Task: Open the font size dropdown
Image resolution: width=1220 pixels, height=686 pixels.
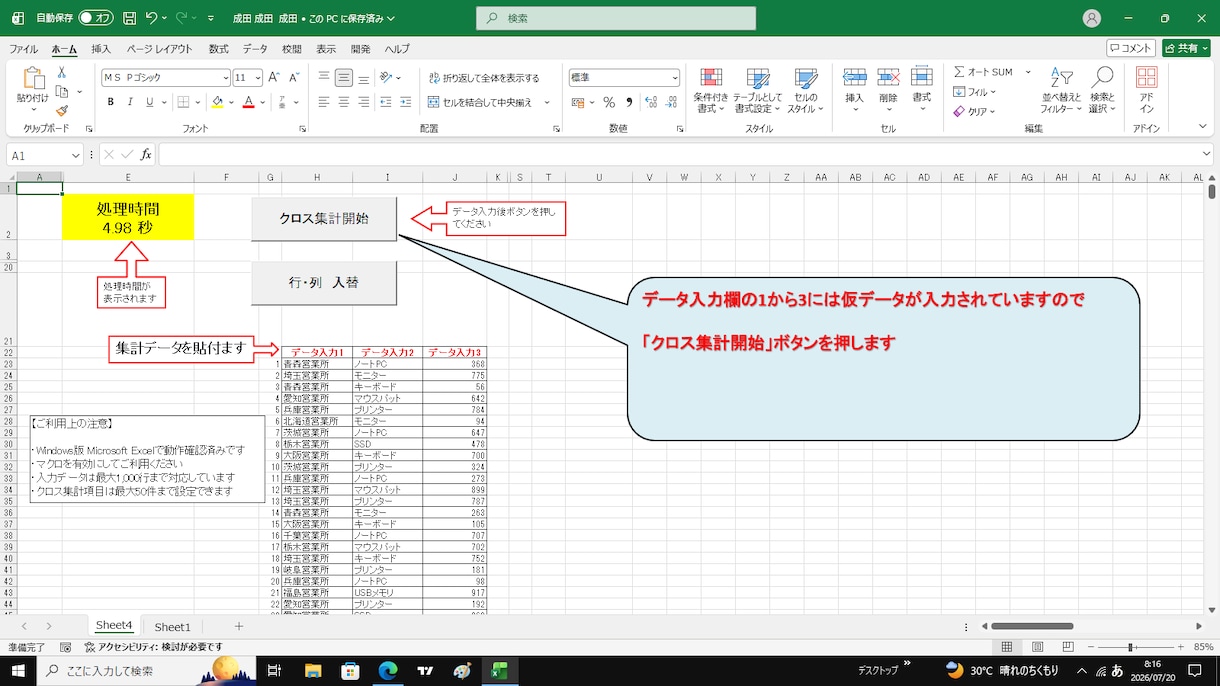Action: tap(258, 77)
